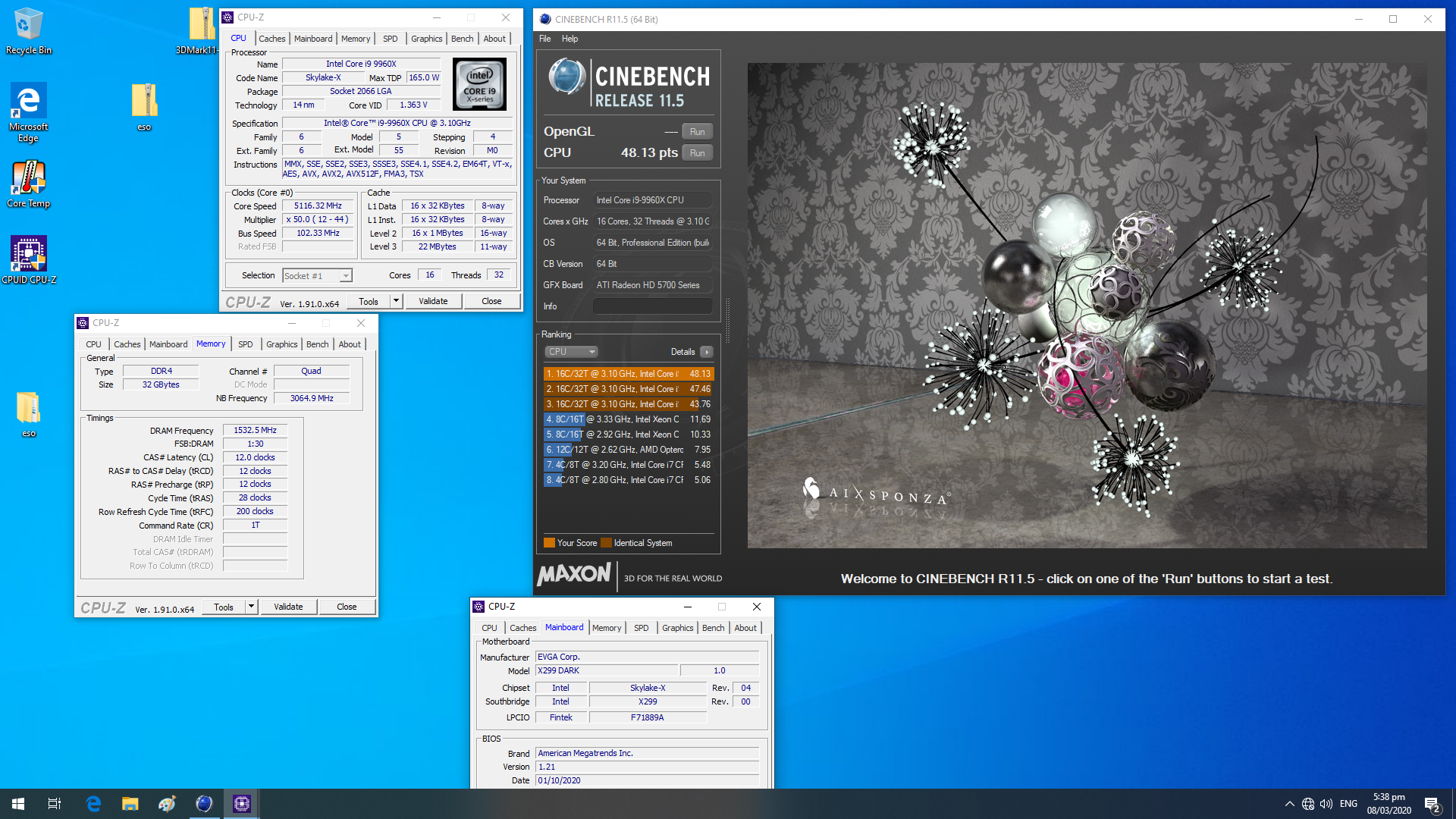Click the Info input field in Cinebench
The width and height of the screenshot is (1456, 819).
tap(652, 306)
